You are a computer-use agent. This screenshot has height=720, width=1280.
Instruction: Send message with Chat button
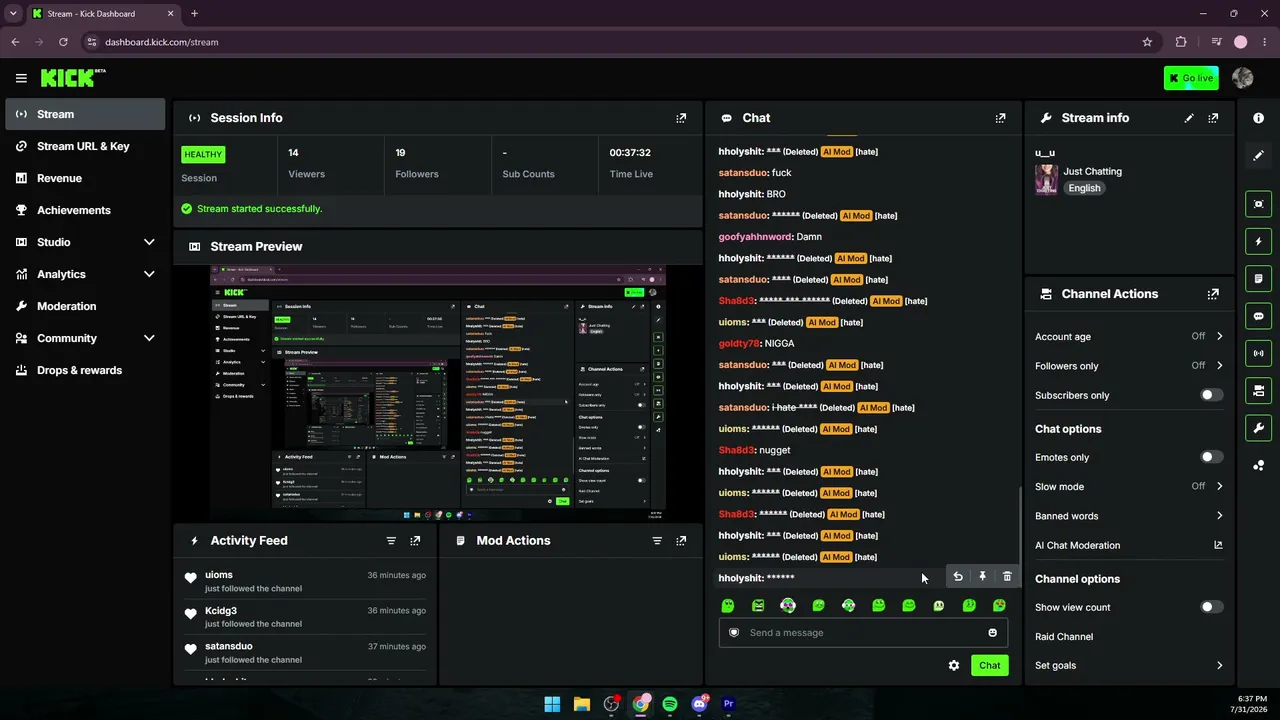(989, 665)
